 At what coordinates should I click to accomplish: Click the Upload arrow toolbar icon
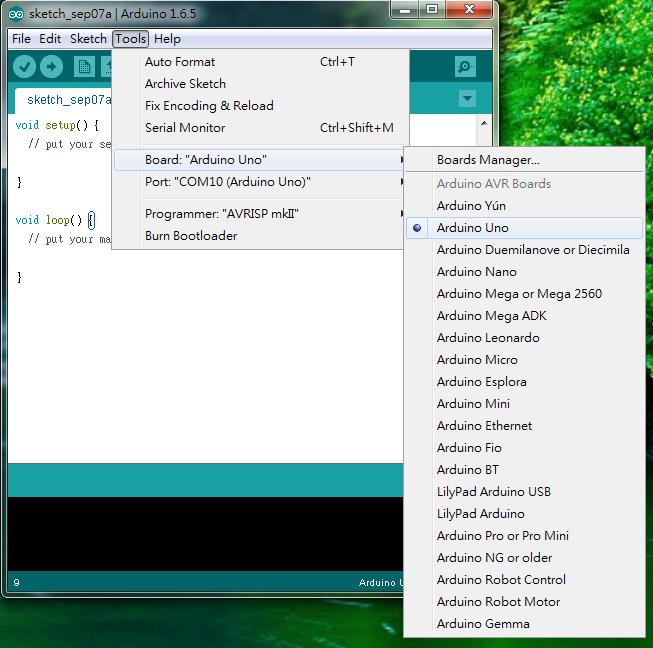(51, 67)
